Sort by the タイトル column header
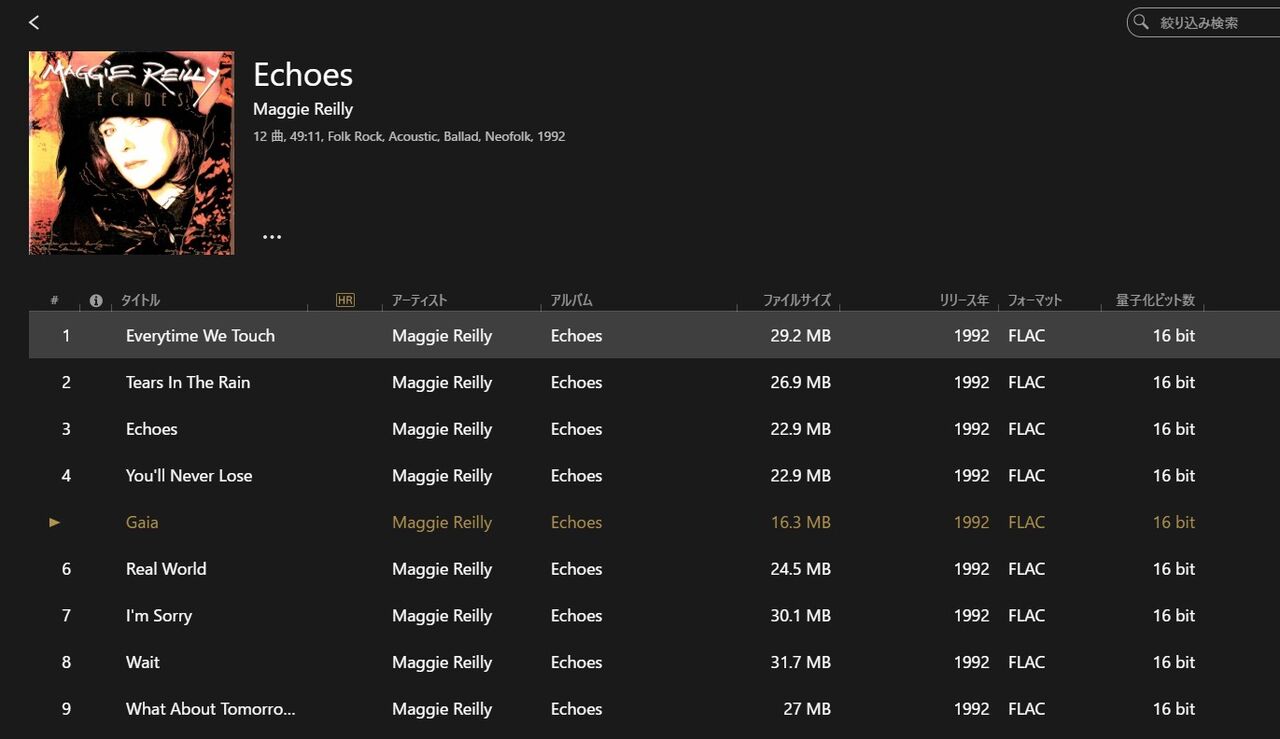Image resolution: width=1280 pixels, height=739 pixels. (x=140, y=300)
